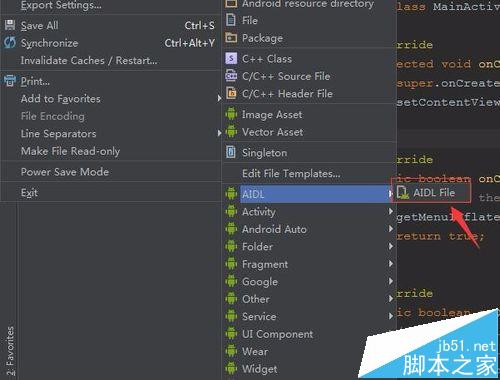
Task: Click the 'return true;' line in editor
Action: coord(440,236)
